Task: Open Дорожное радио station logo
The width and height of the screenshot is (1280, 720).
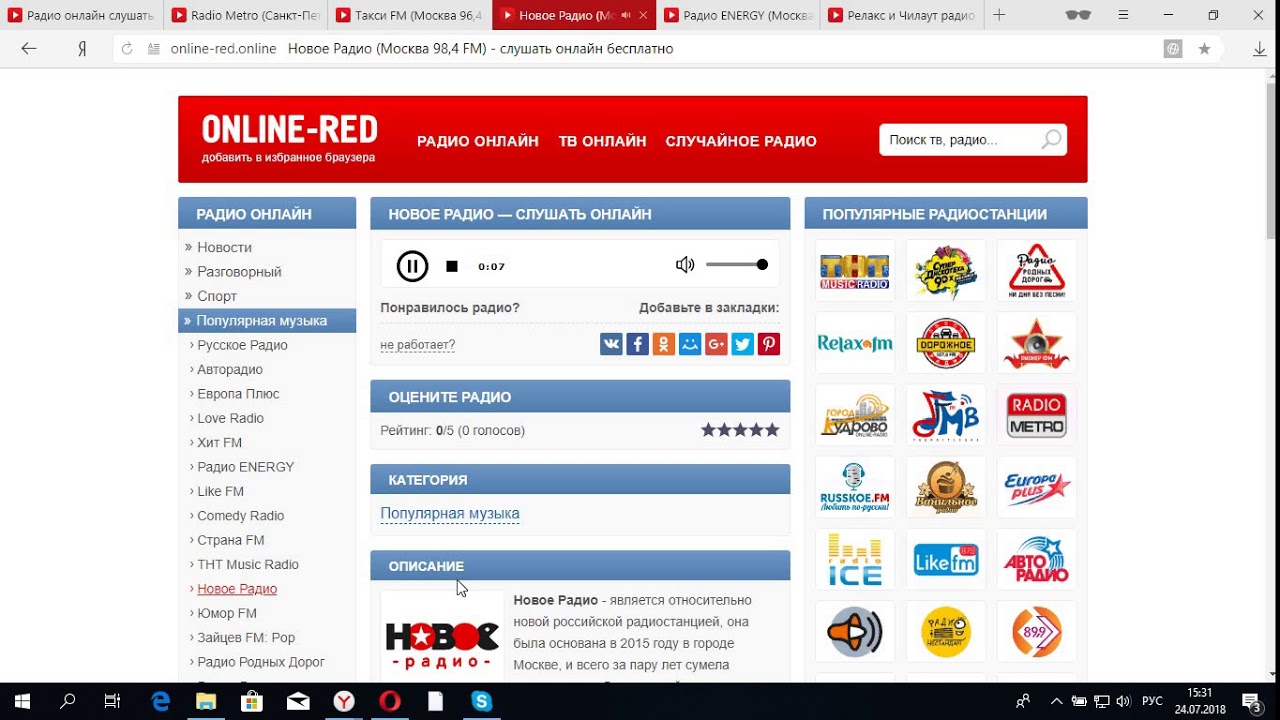Action: (x=946, y=343)
